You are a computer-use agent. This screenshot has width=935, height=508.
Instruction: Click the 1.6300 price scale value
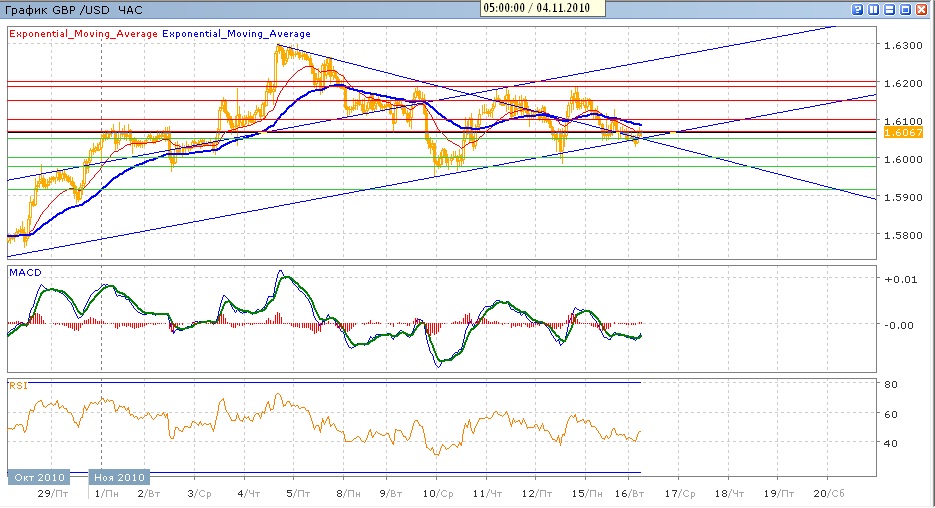[905, 45]
